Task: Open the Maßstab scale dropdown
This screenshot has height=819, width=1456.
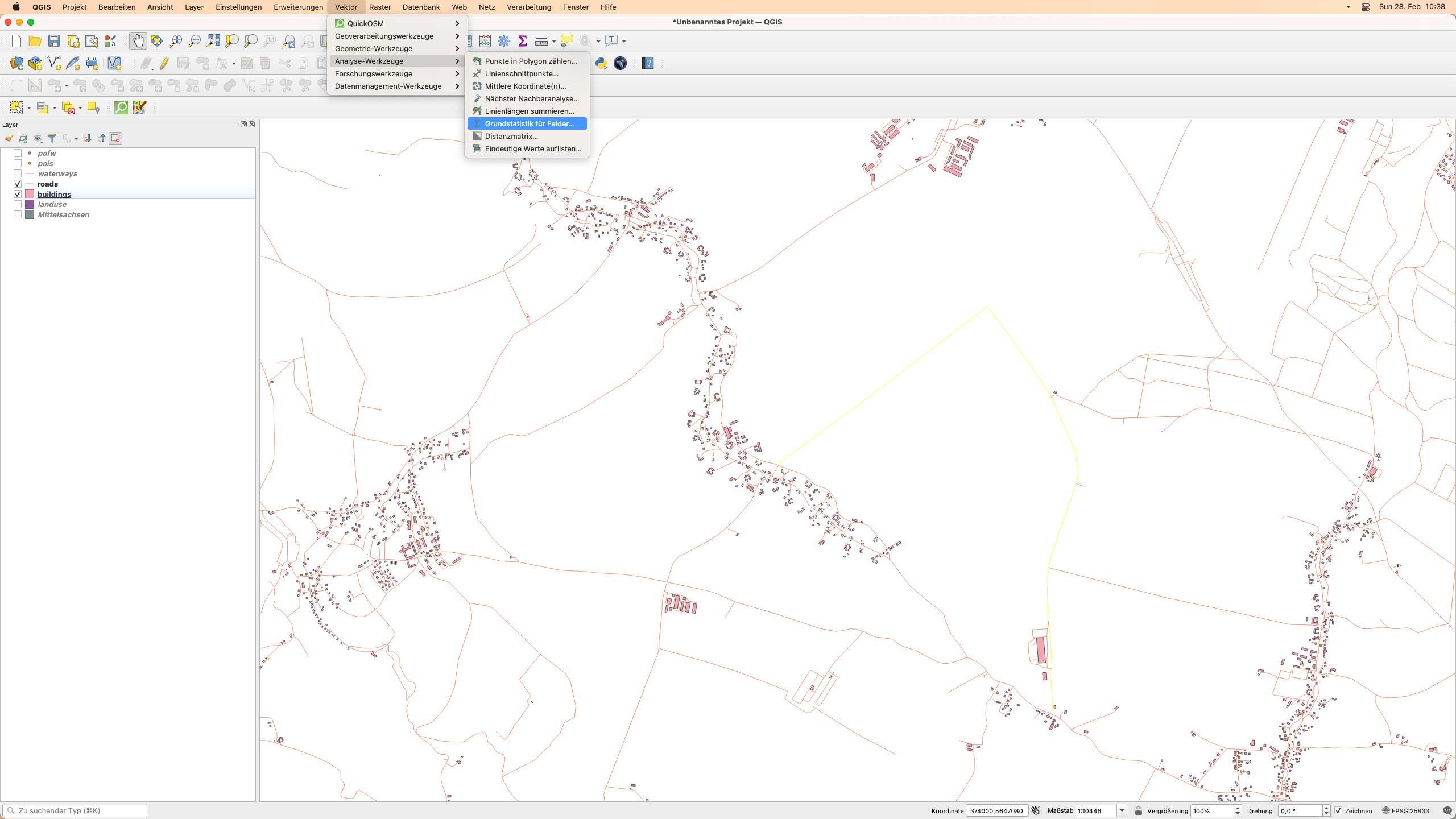Action: [x=1122, y=811]
